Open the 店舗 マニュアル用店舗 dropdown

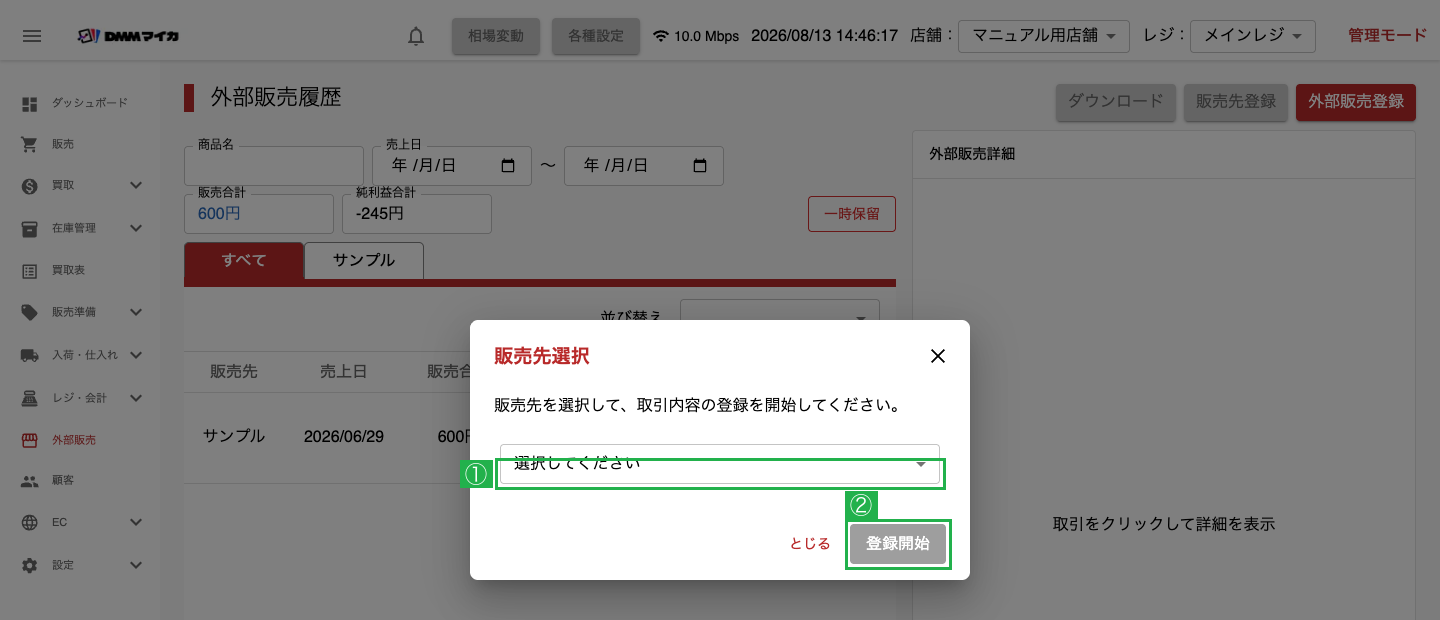[x=1044, y=36]
